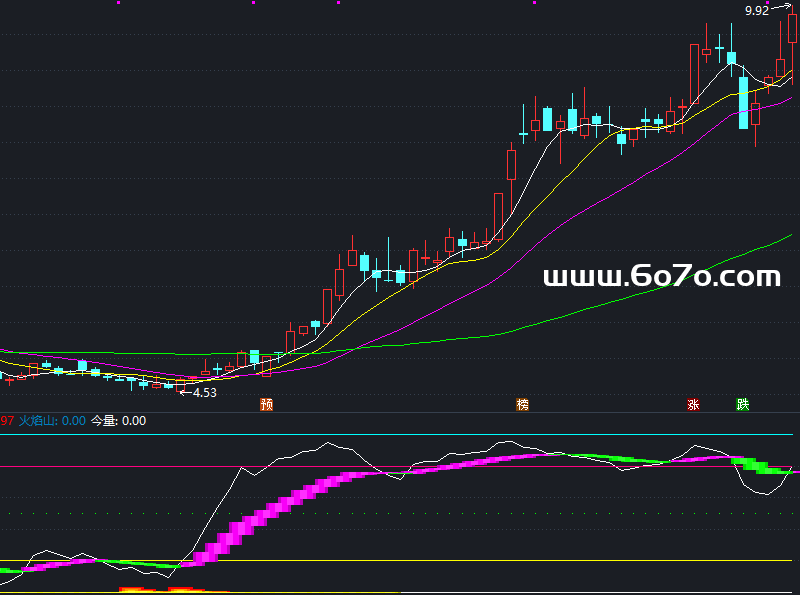Click the orange 预 marker below the chart
Screen dimensions: 800x595
[x=266, y=405]
